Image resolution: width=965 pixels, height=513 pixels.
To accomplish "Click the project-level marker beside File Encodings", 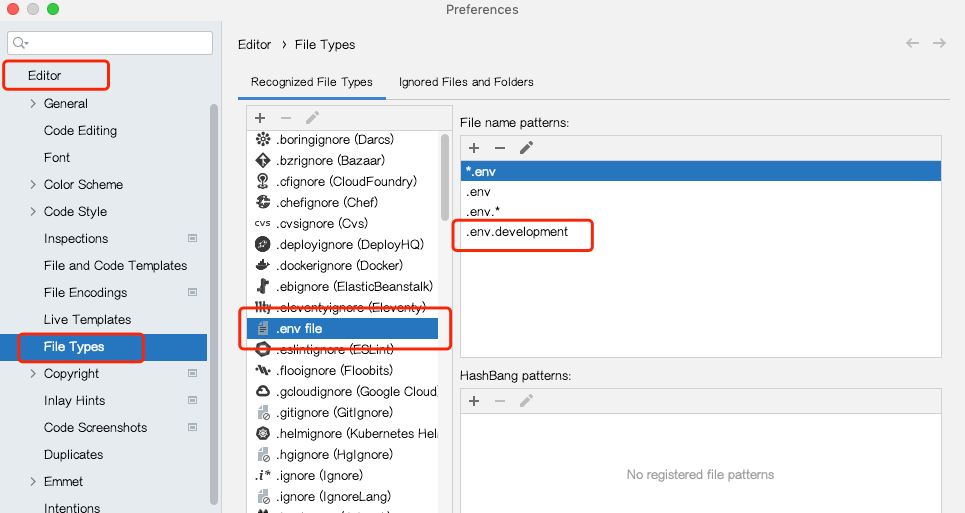I will 192,292.
